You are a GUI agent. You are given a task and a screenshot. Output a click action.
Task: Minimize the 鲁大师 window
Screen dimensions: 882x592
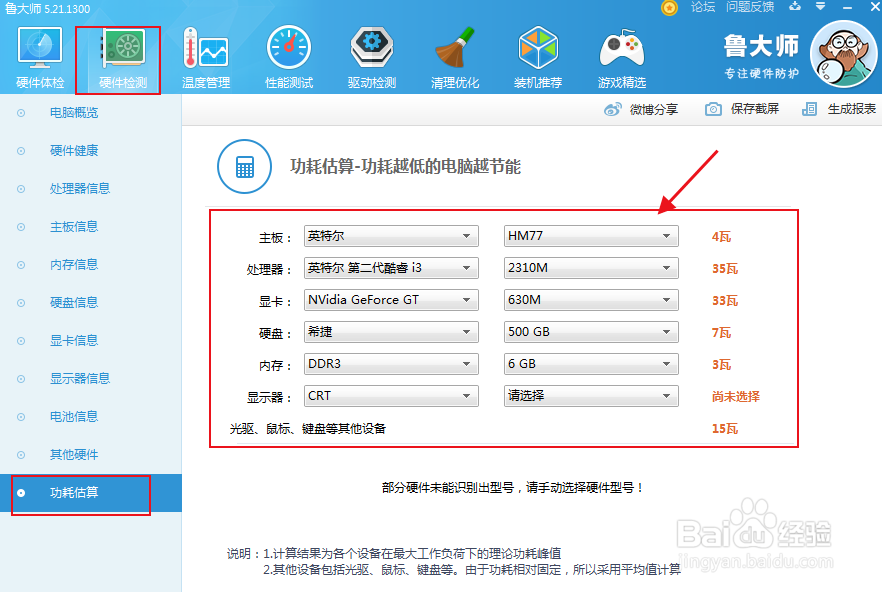pos(848,7)
